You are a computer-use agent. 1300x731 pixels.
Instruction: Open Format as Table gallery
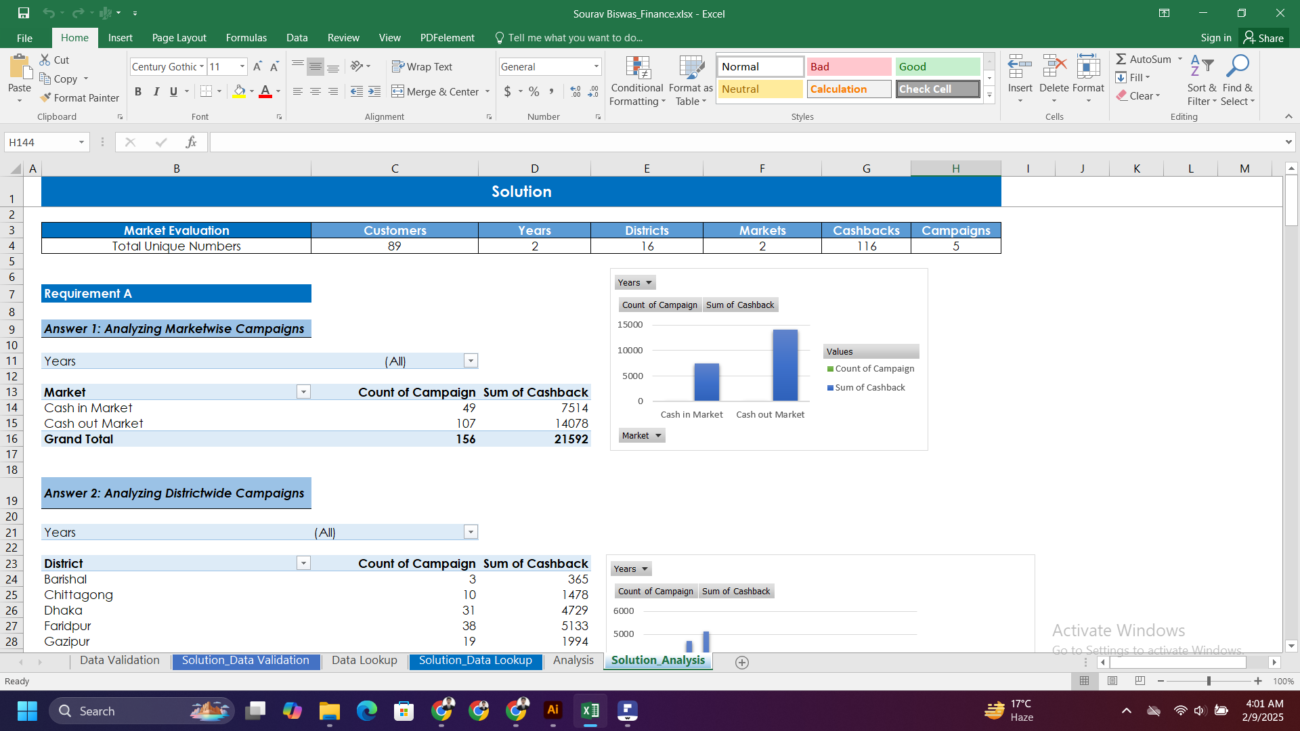(x=691, y=81)
